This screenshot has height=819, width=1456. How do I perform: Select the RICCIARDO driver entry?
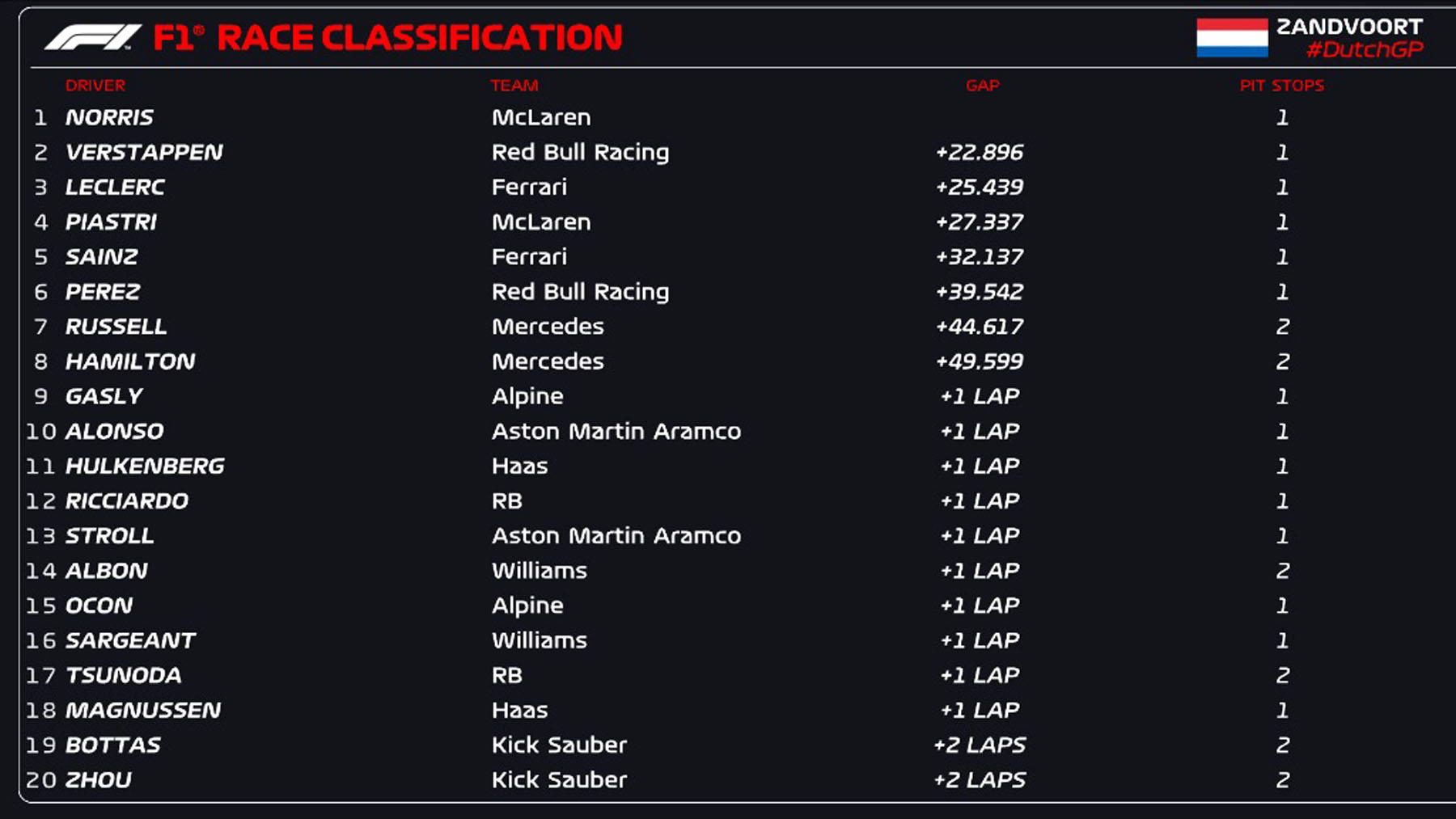126,501
